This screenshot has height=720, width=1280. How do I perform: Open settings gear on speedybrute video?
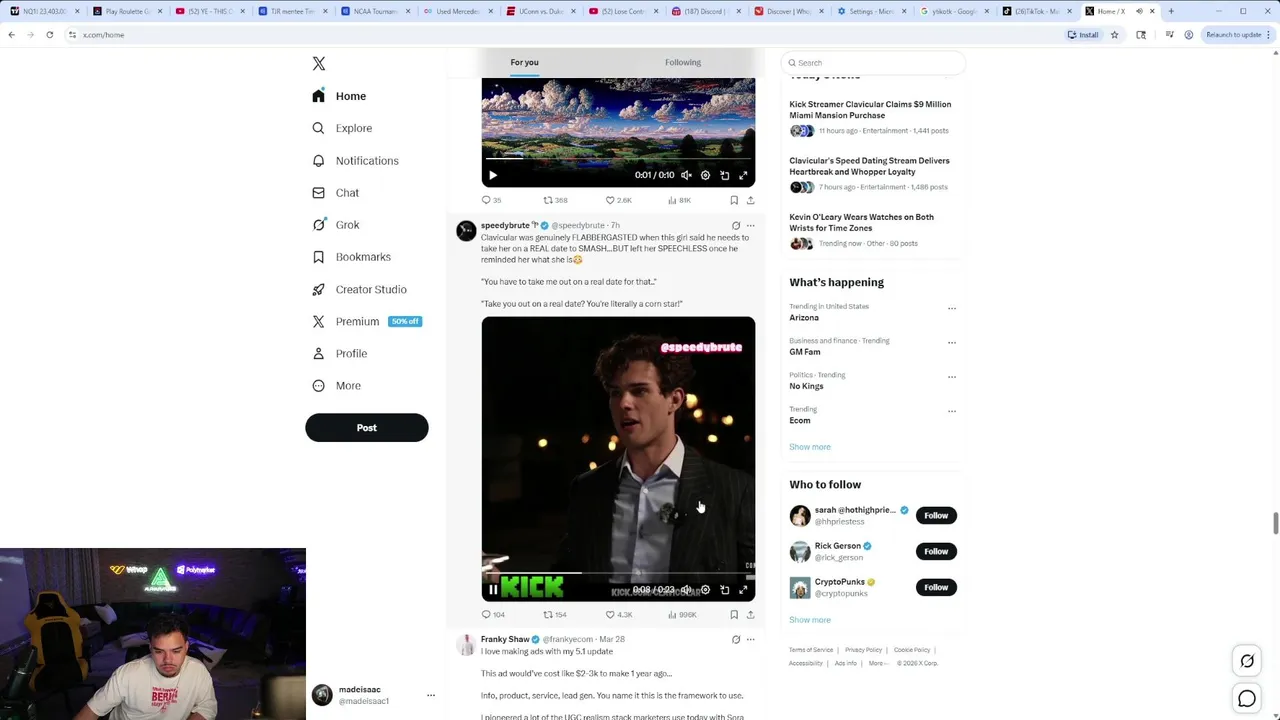click(x=705, y=590)
